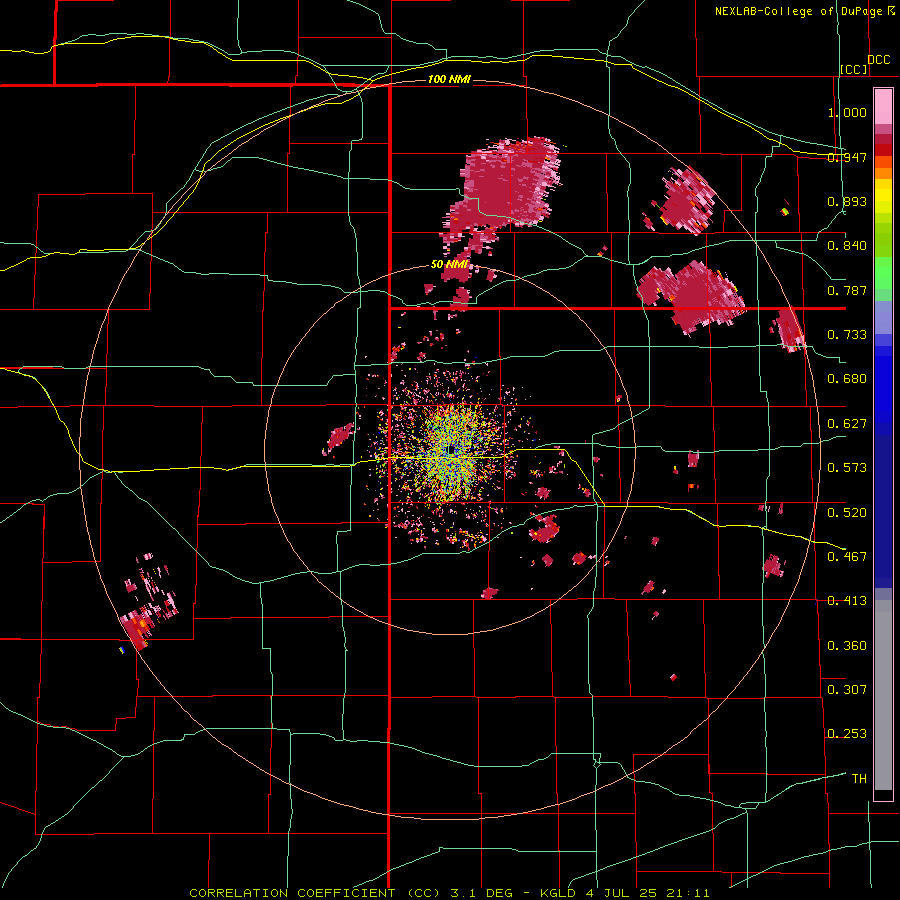Select the 0.733 scale value
This screenshot has width=900, height=900.
(x=847, y=335)
